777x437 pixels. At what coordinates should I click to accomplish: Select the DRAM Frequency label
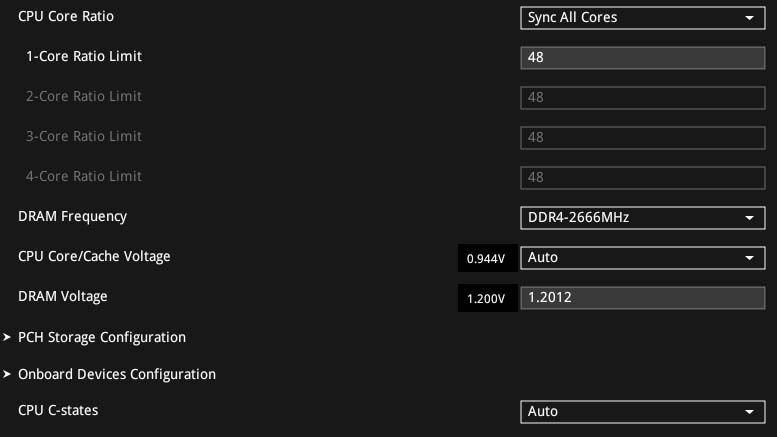(72, 217)
